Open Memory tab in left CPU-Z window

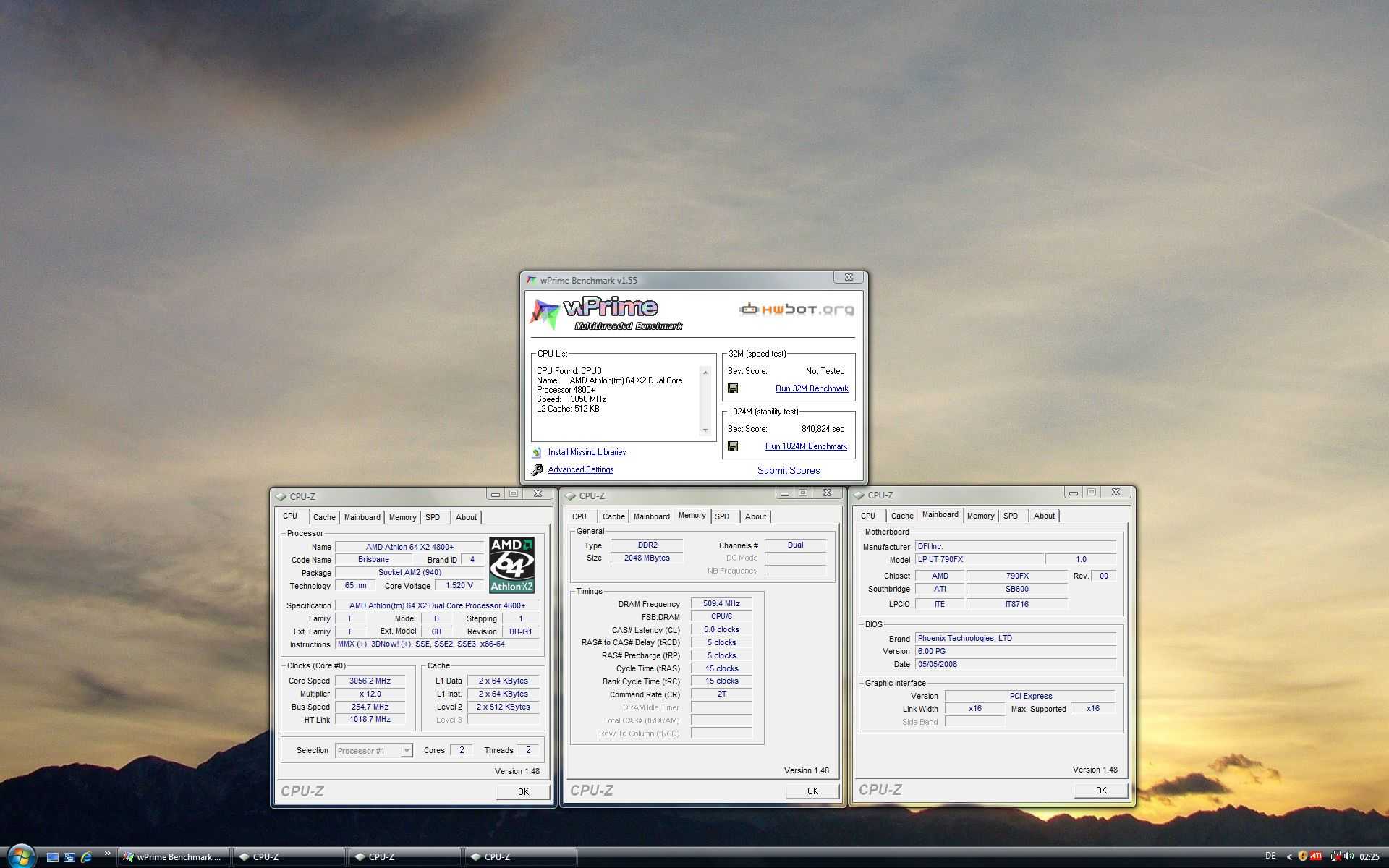point(402,517)
